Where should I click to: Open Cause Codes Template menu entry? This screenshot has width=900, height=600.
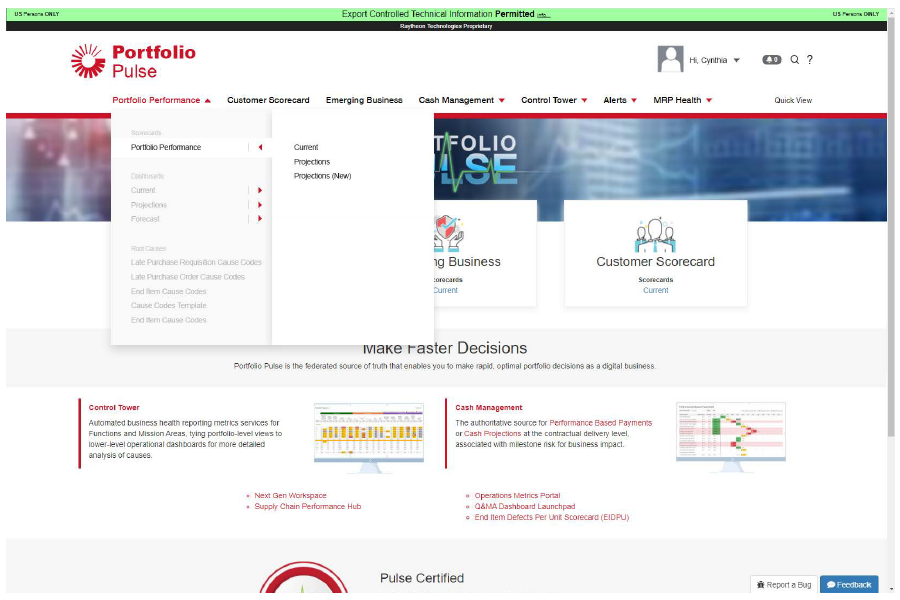pos(168,305)
